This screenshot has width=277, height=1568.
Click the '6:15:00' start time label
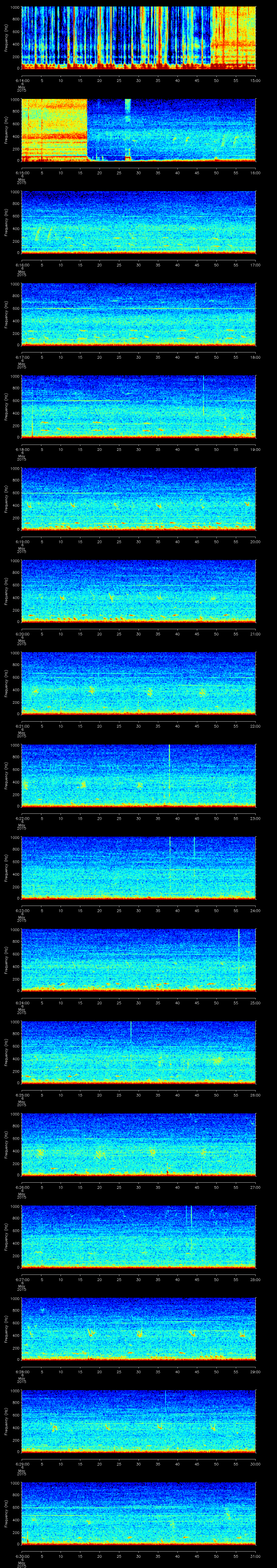coord(22,173)
